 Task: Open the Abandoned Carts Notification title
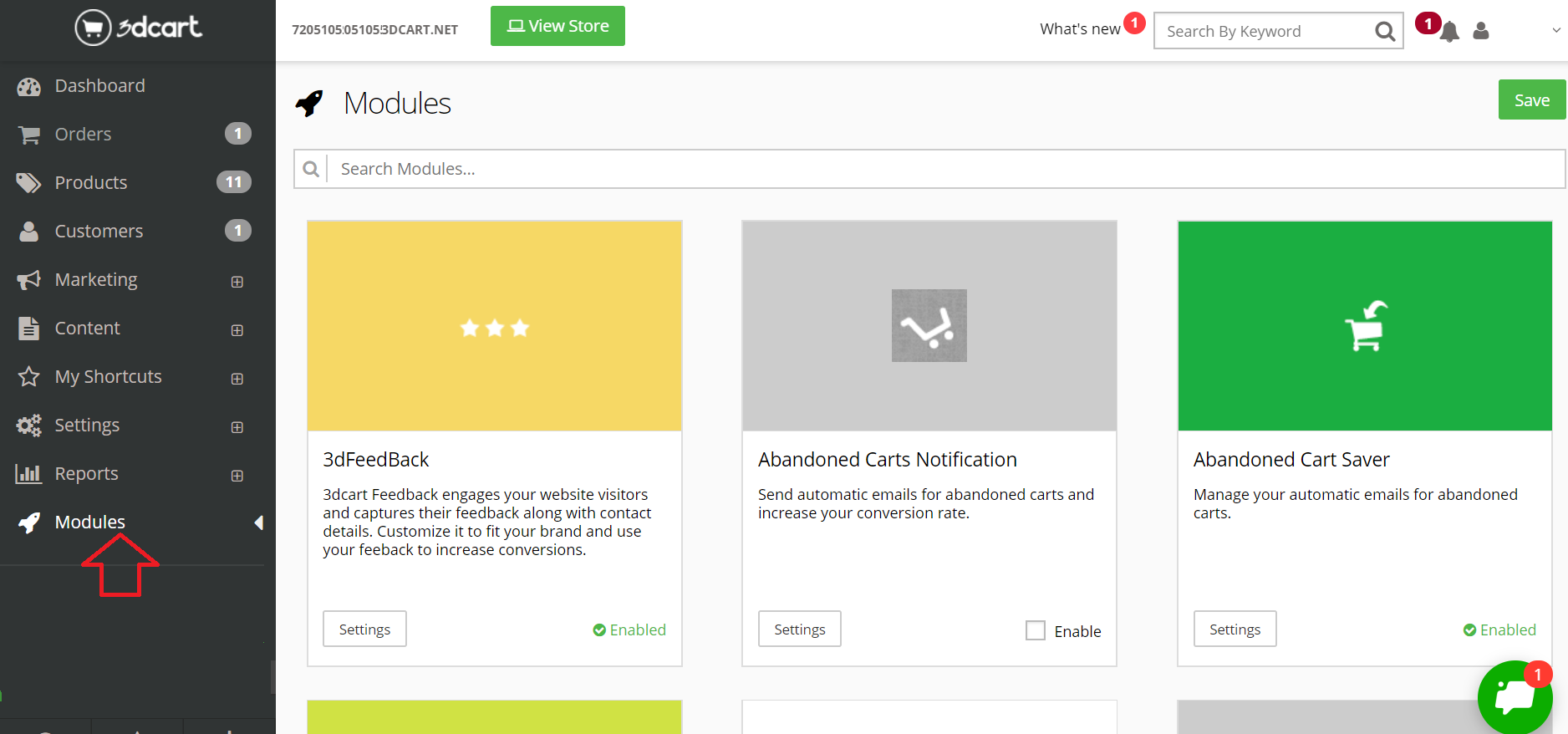click(x=888, y=460)
